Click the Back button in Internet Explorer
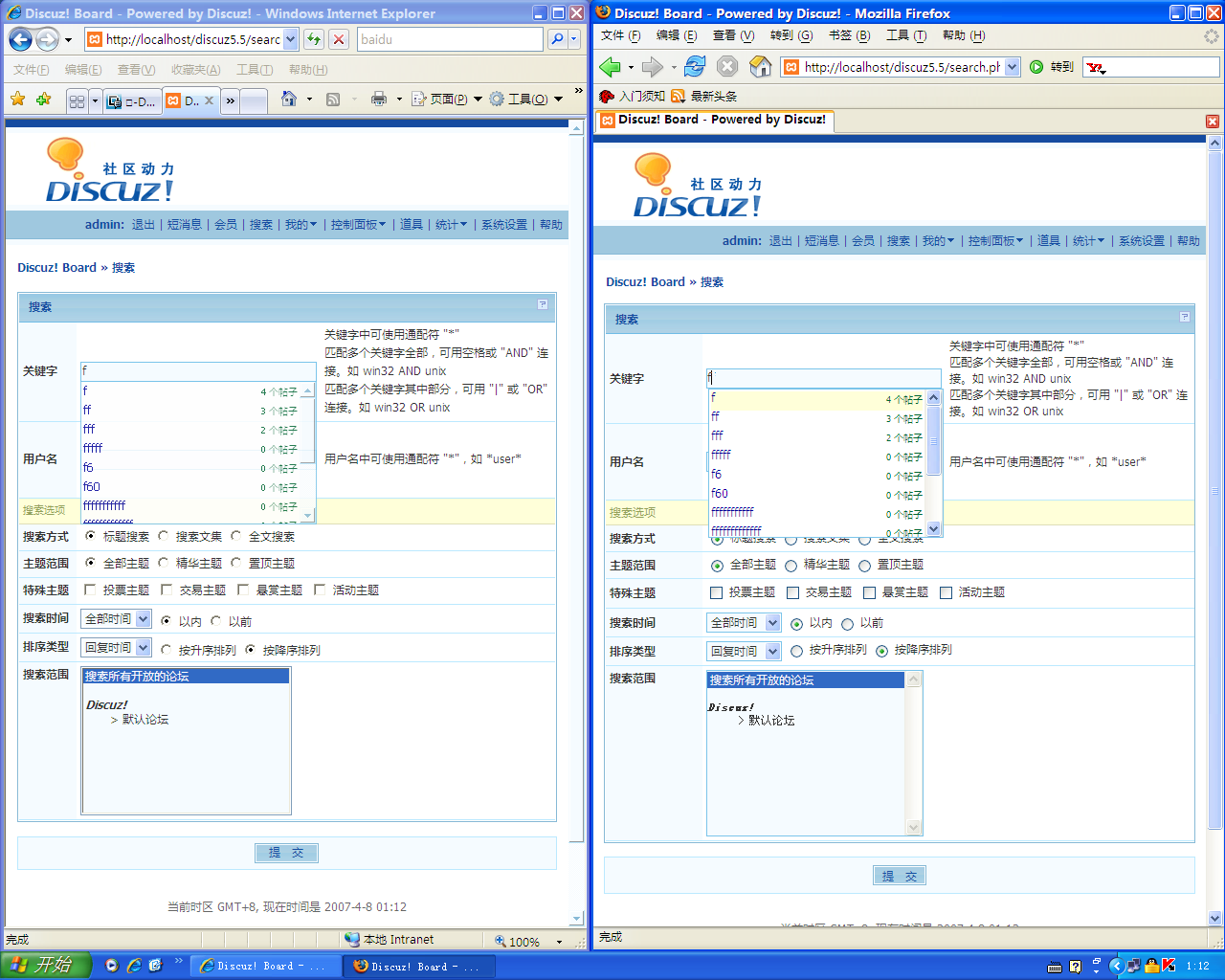 pos(21,39)
